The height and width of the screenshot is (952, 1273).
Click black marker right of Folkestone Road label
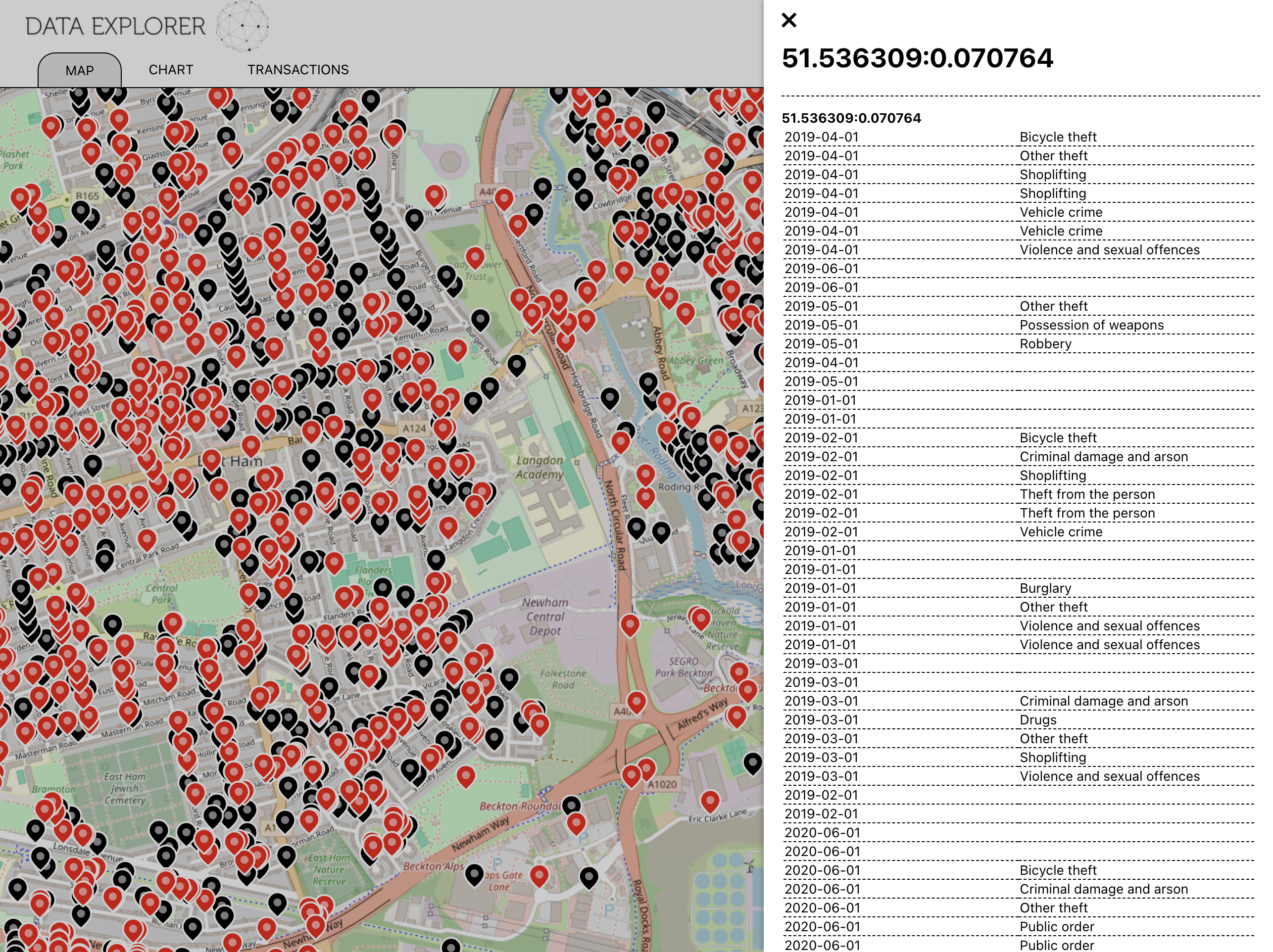[x=509, y=677]
